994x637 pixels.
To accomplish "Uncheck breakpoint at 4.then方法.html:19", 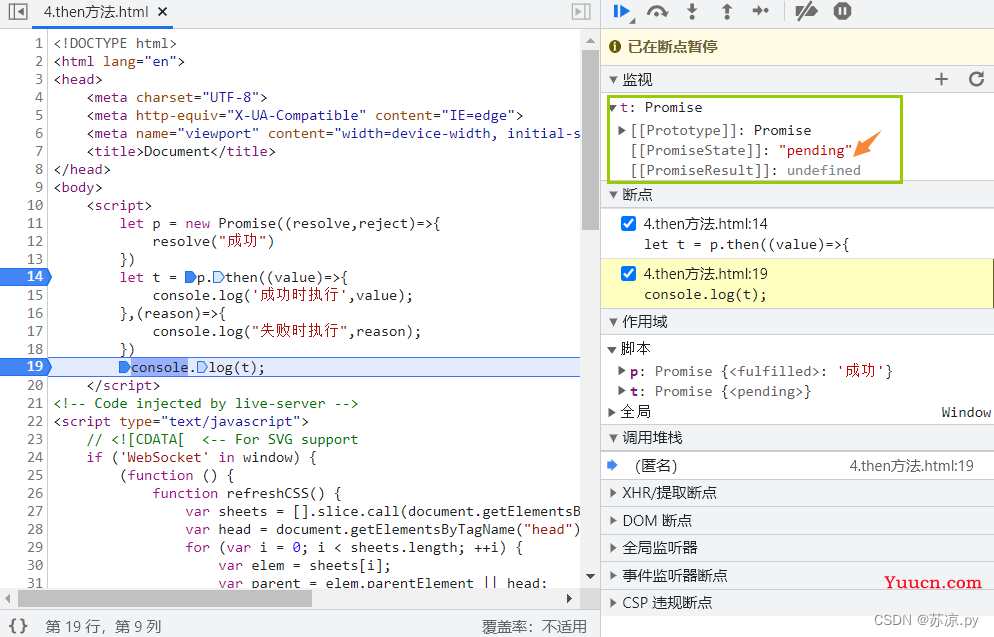I will pos(628,273).
